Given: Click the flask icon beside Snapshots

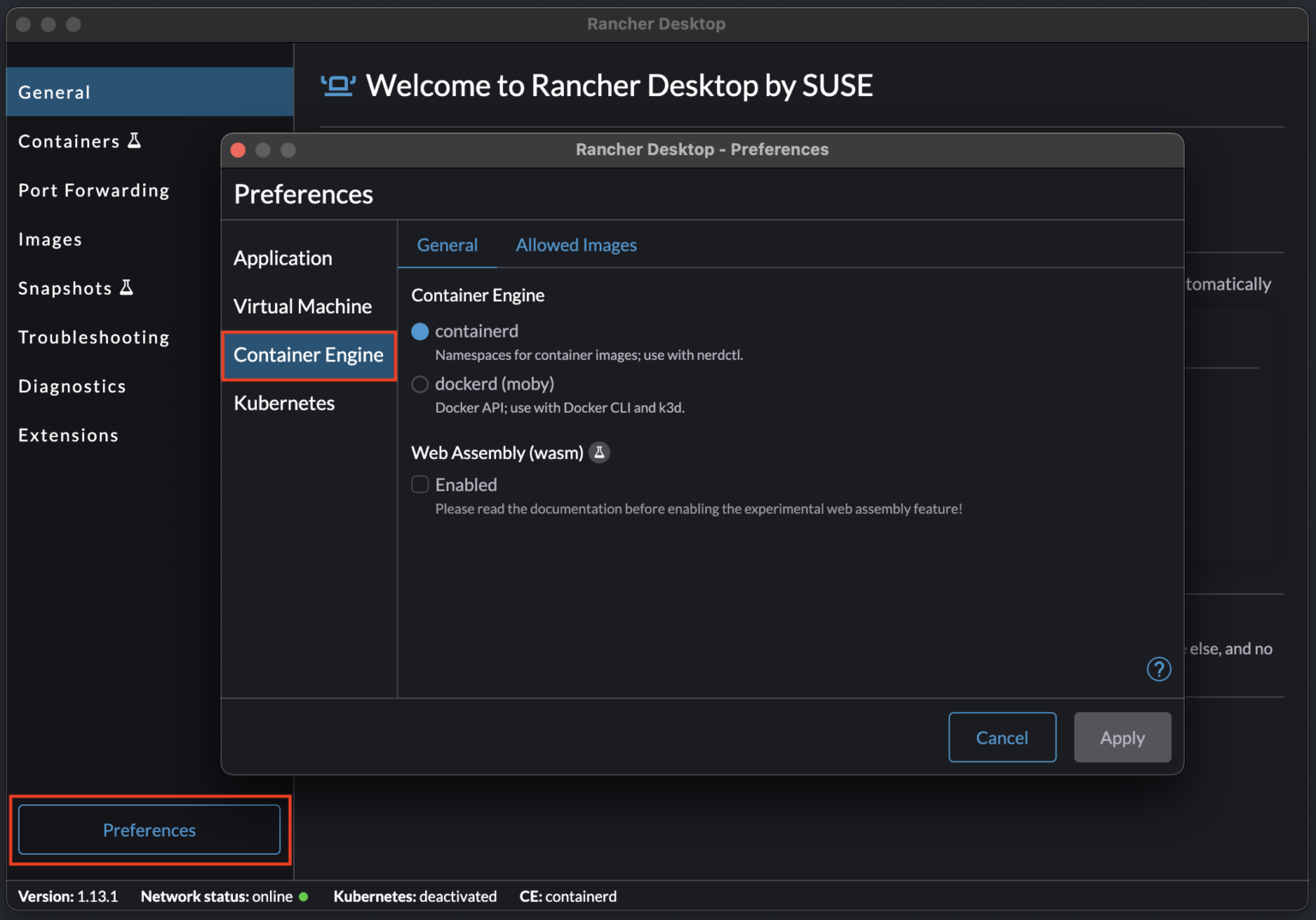Looking at the screenshot, I should pyautogui.click(x=127, y=288).
